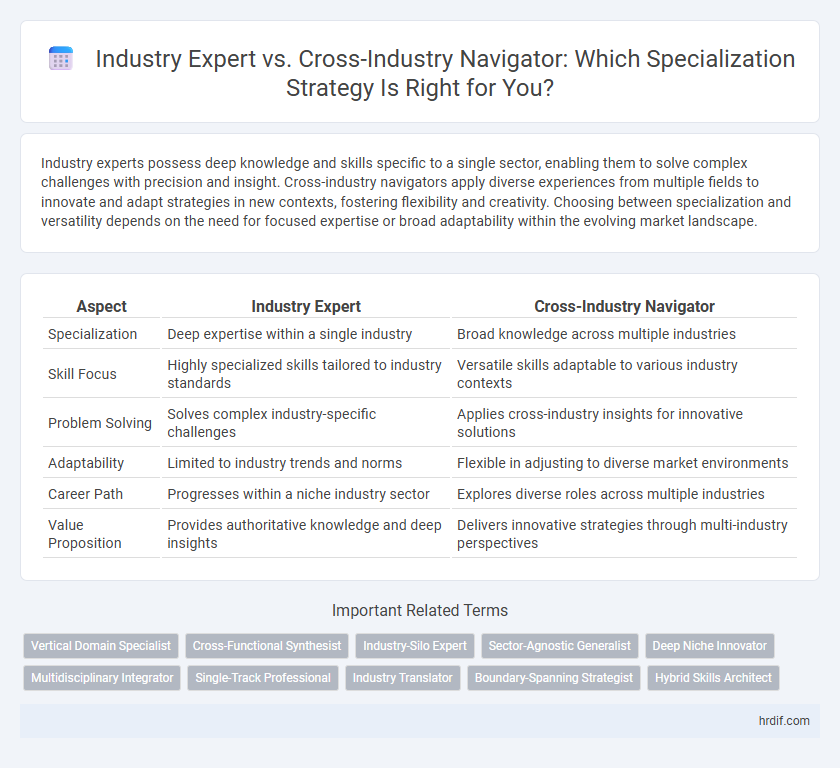Viewport: 840px width, 768px height.
Task: Click 'Broad knowledge across multiple industries' cell
Action: [624, 334]
